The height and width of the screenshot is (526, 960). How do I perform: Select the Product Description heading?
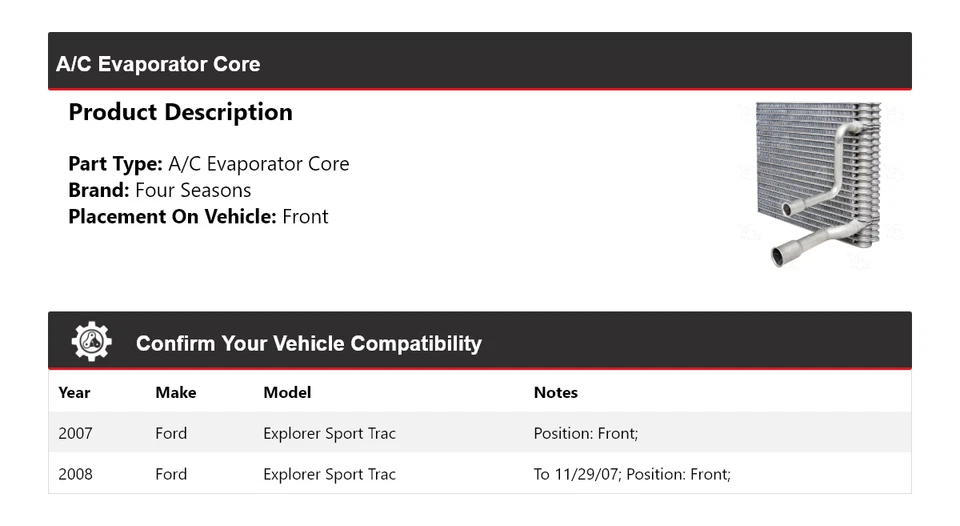click(180, 112)
